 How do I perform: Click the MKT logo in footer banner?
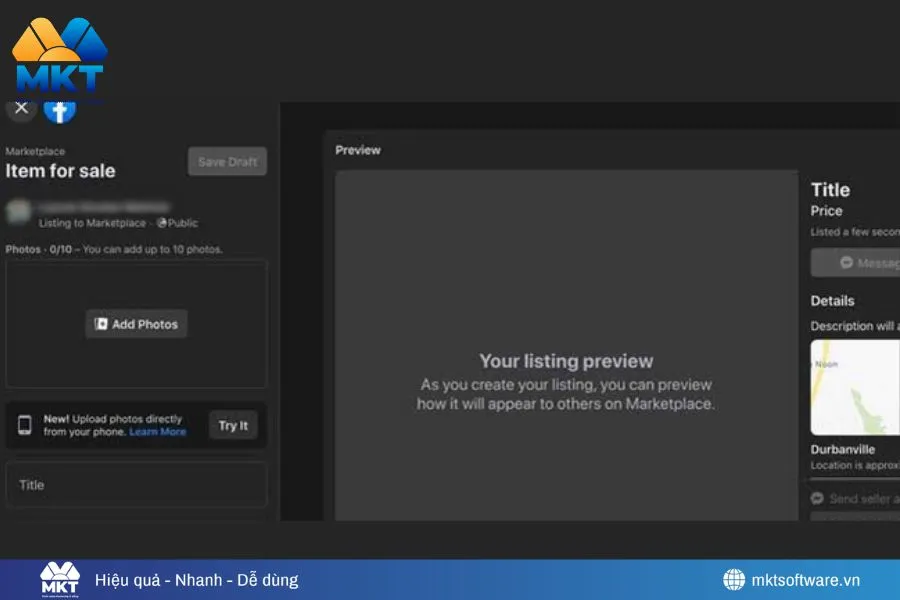click(59, 580)
